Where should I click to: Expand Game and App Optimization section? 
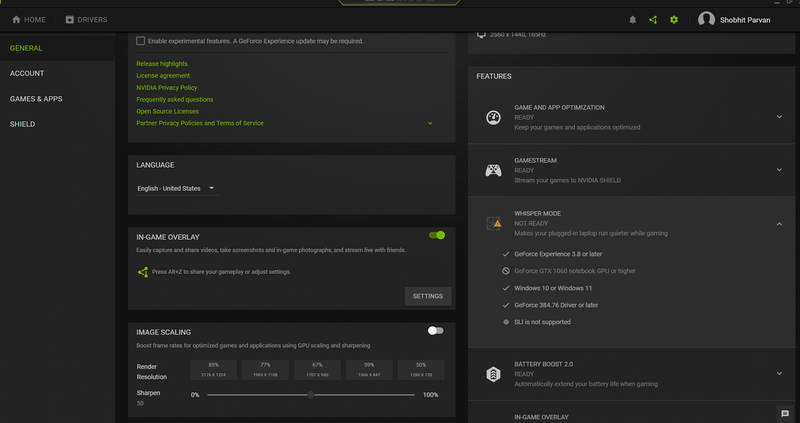pos(779,117)
